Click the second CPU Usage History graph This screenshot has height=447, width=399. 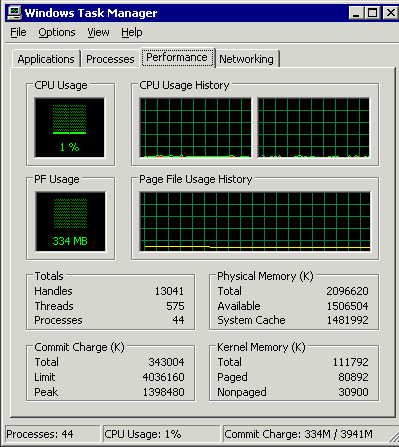(x=314, y=128)
